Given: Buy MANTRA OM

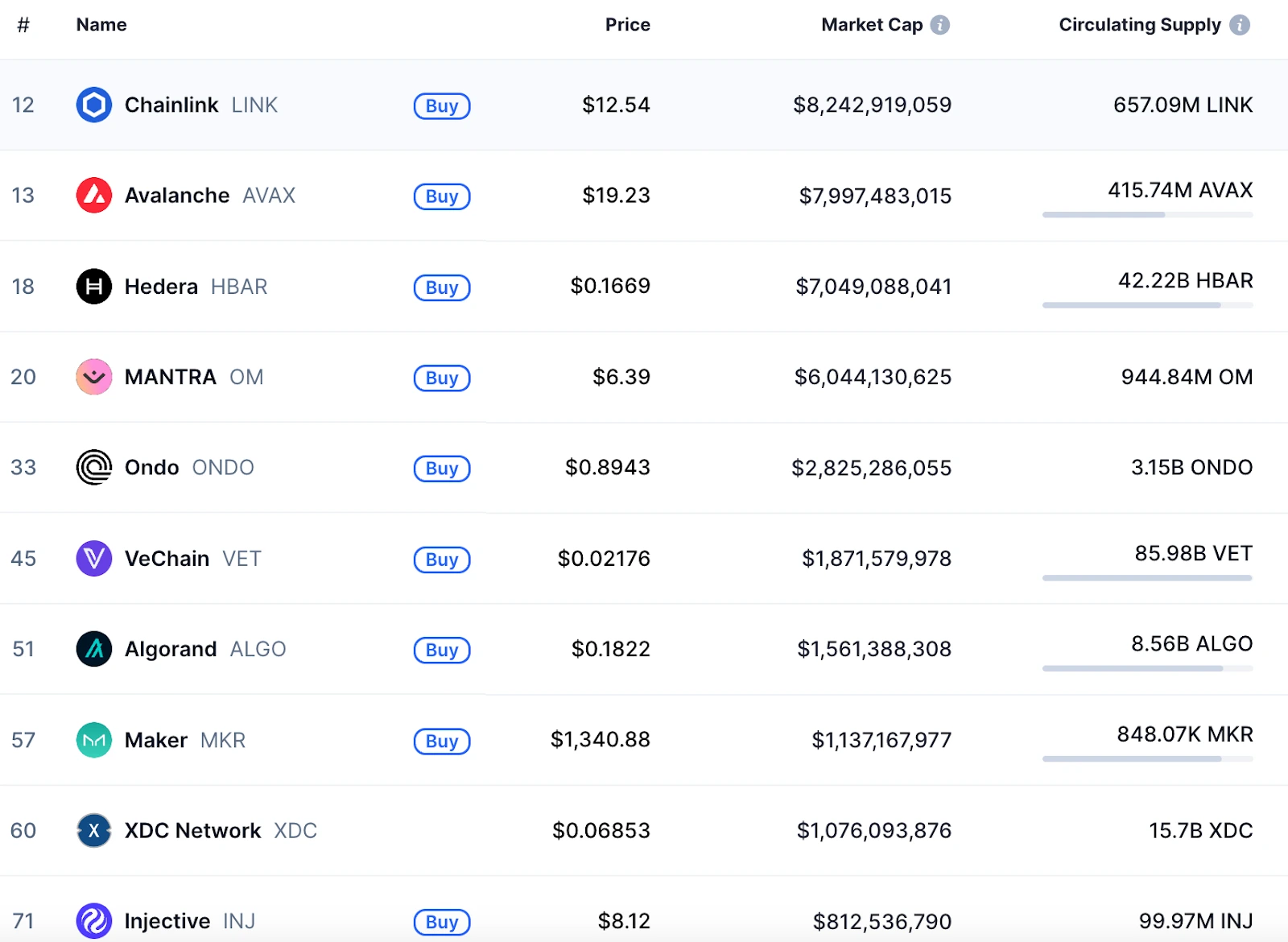Looking at the screenshot, I should (x=442, y=378).
